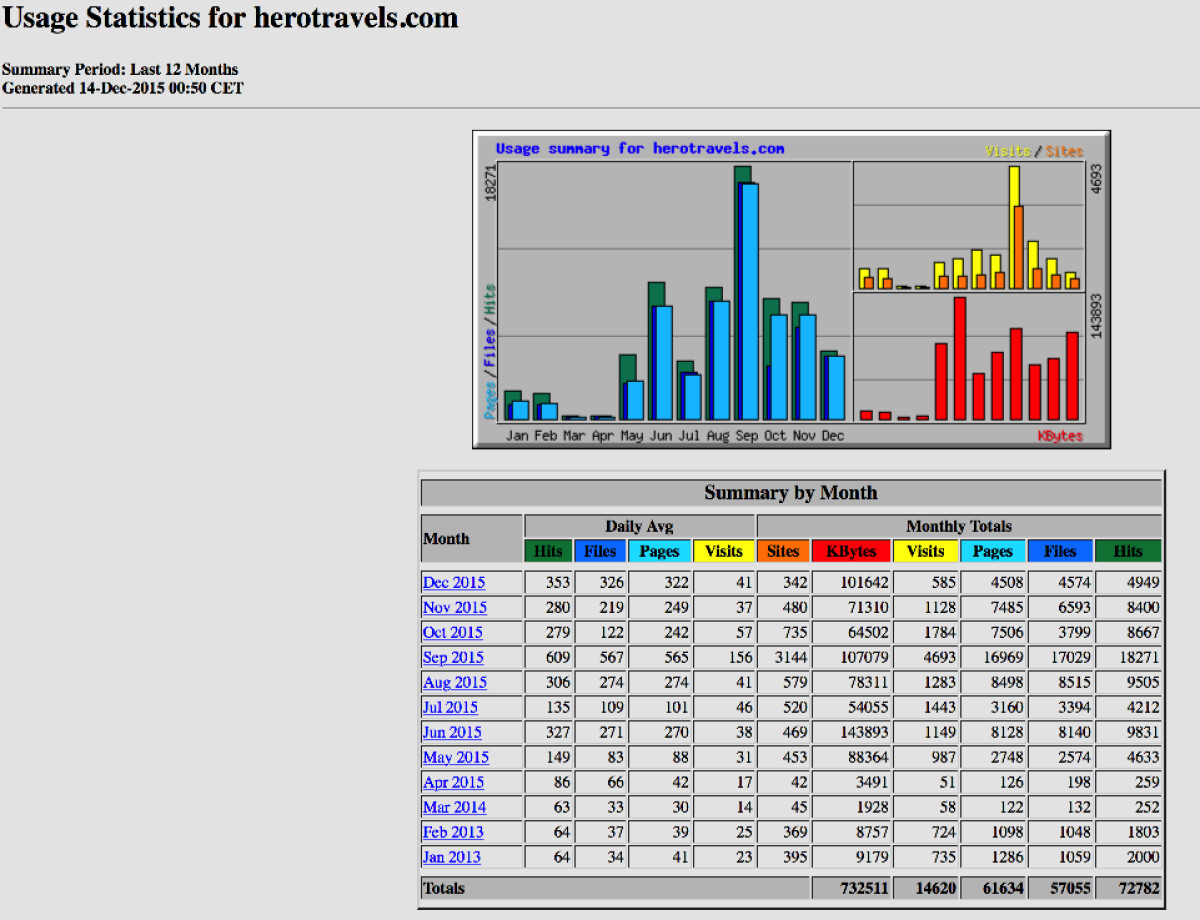The height and width of the screenshot is (920, 1200).
Task: Open the Jun 2015 link
Action: (452, 732)
